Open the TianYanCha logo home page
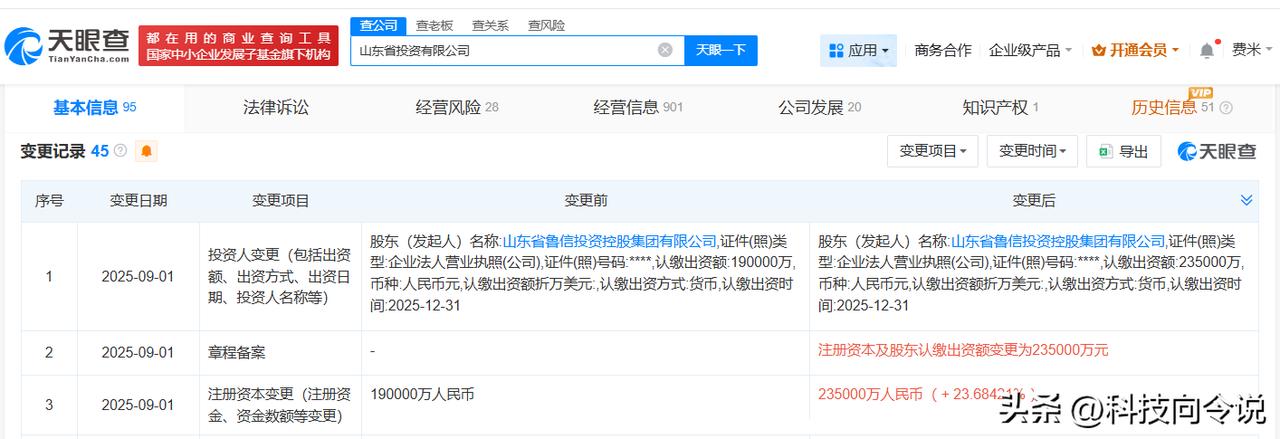Viewport: 1280px width, 439px height. [67, 45]
